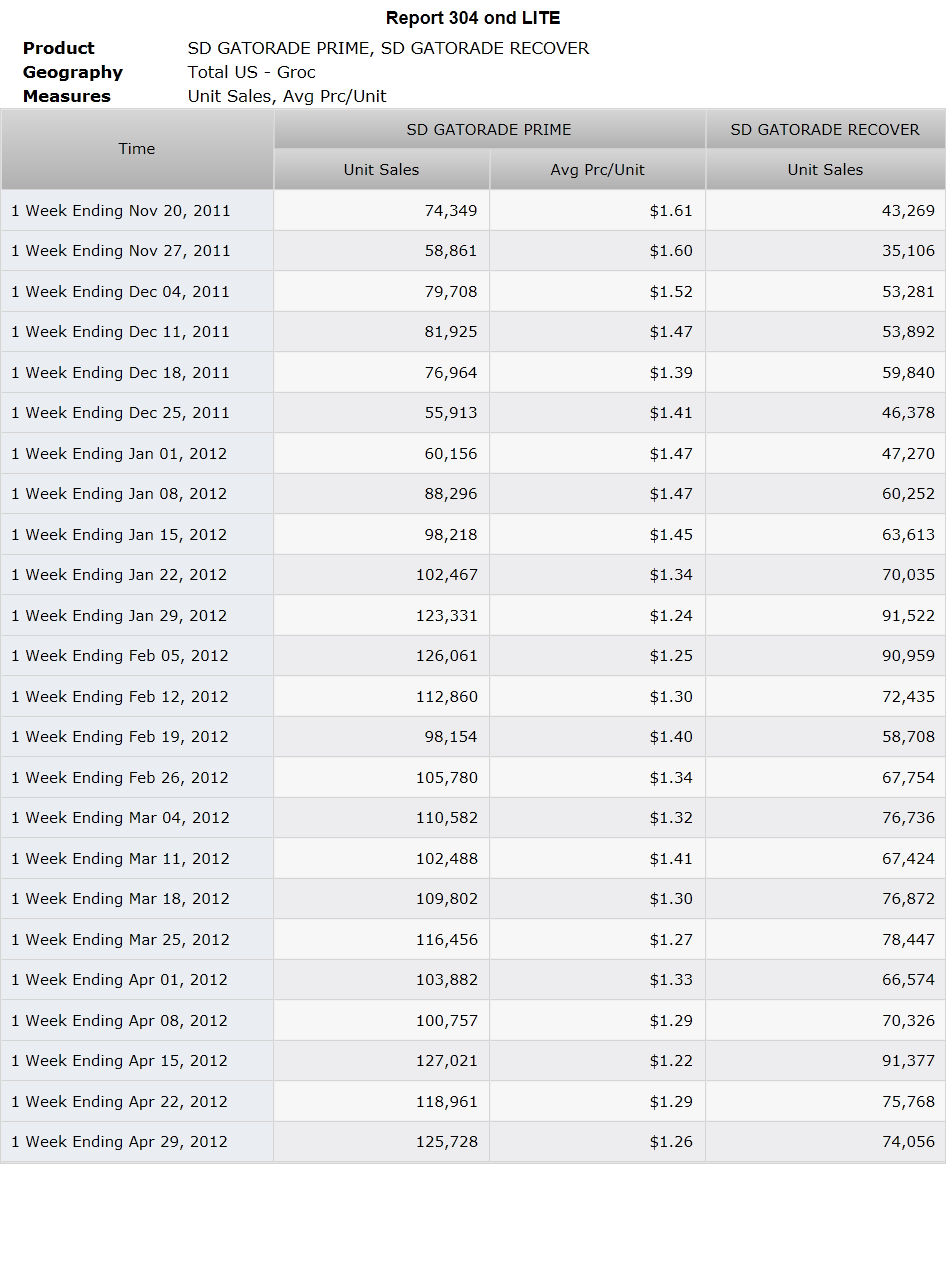Click the Avg Prc/Unit column header

pyautogui.click(x=597, y=170)
